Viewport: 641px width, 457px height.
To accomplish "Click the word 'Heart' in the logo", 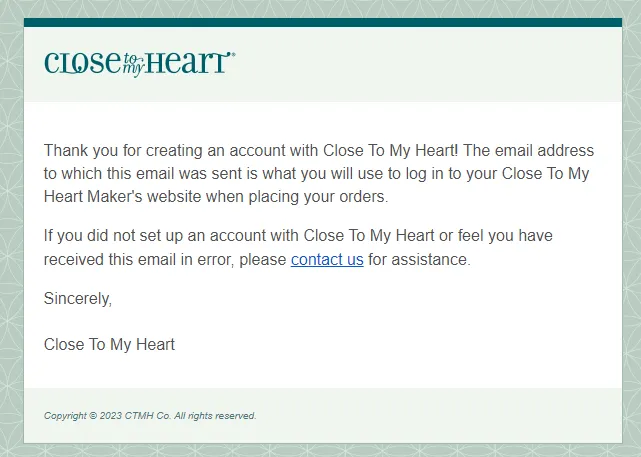I will 187,63.
